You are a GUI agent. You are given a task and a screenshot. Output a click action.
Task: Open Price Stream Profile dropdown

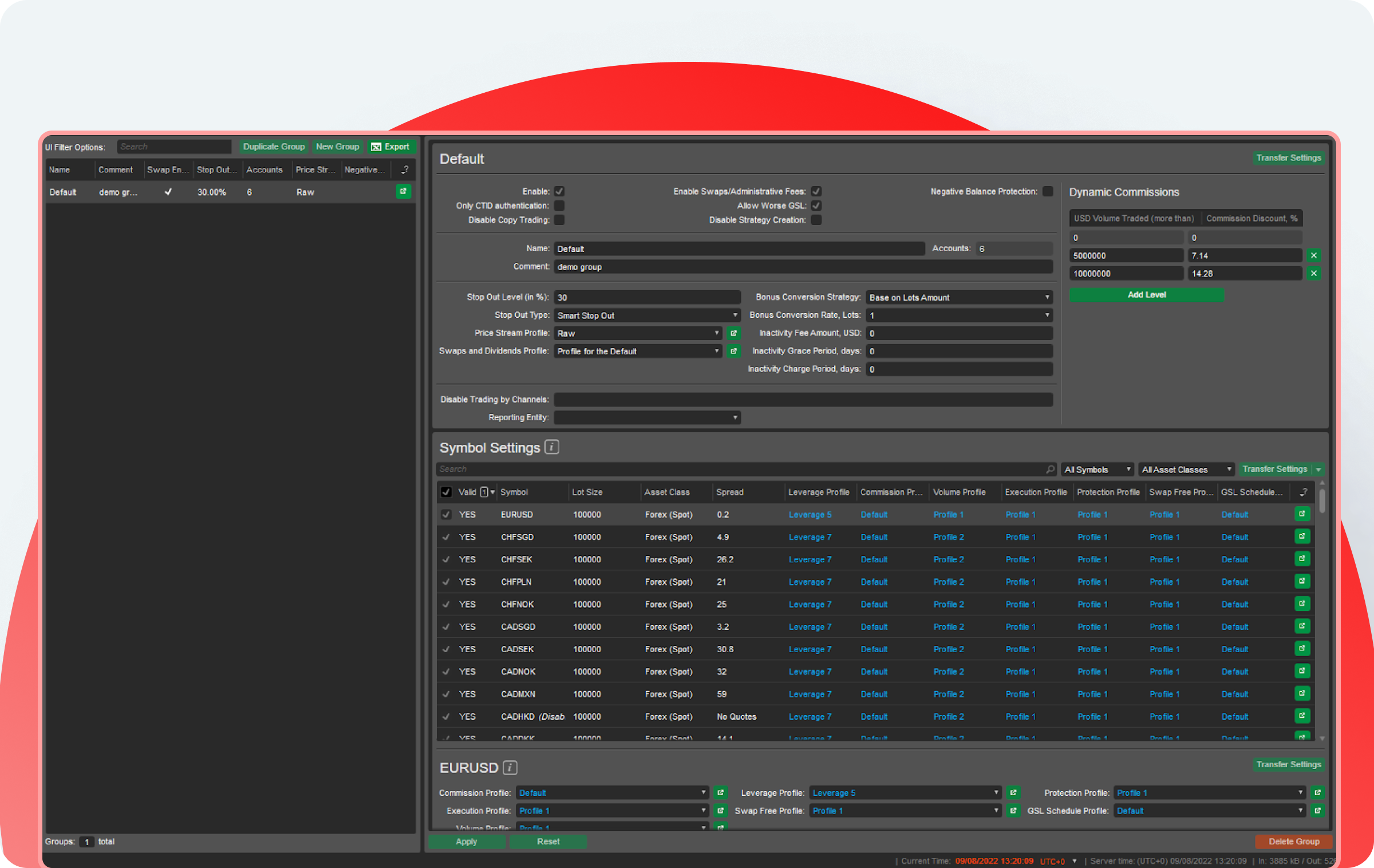click(x=638, y=333)
